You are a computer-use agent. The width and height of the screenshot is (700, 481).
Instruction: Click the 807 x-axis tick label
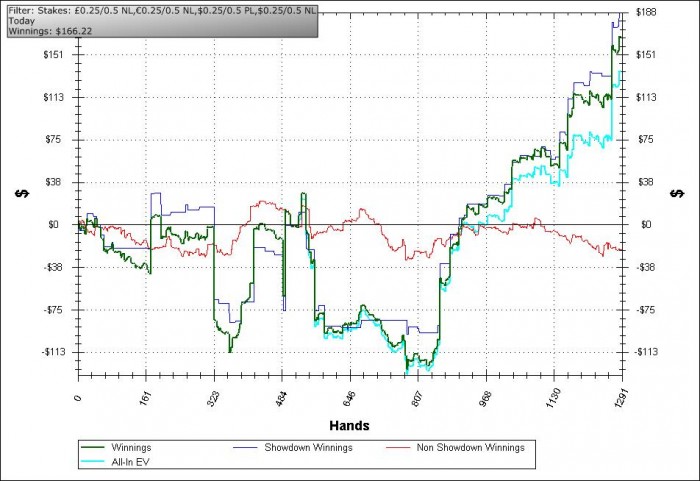417,398
